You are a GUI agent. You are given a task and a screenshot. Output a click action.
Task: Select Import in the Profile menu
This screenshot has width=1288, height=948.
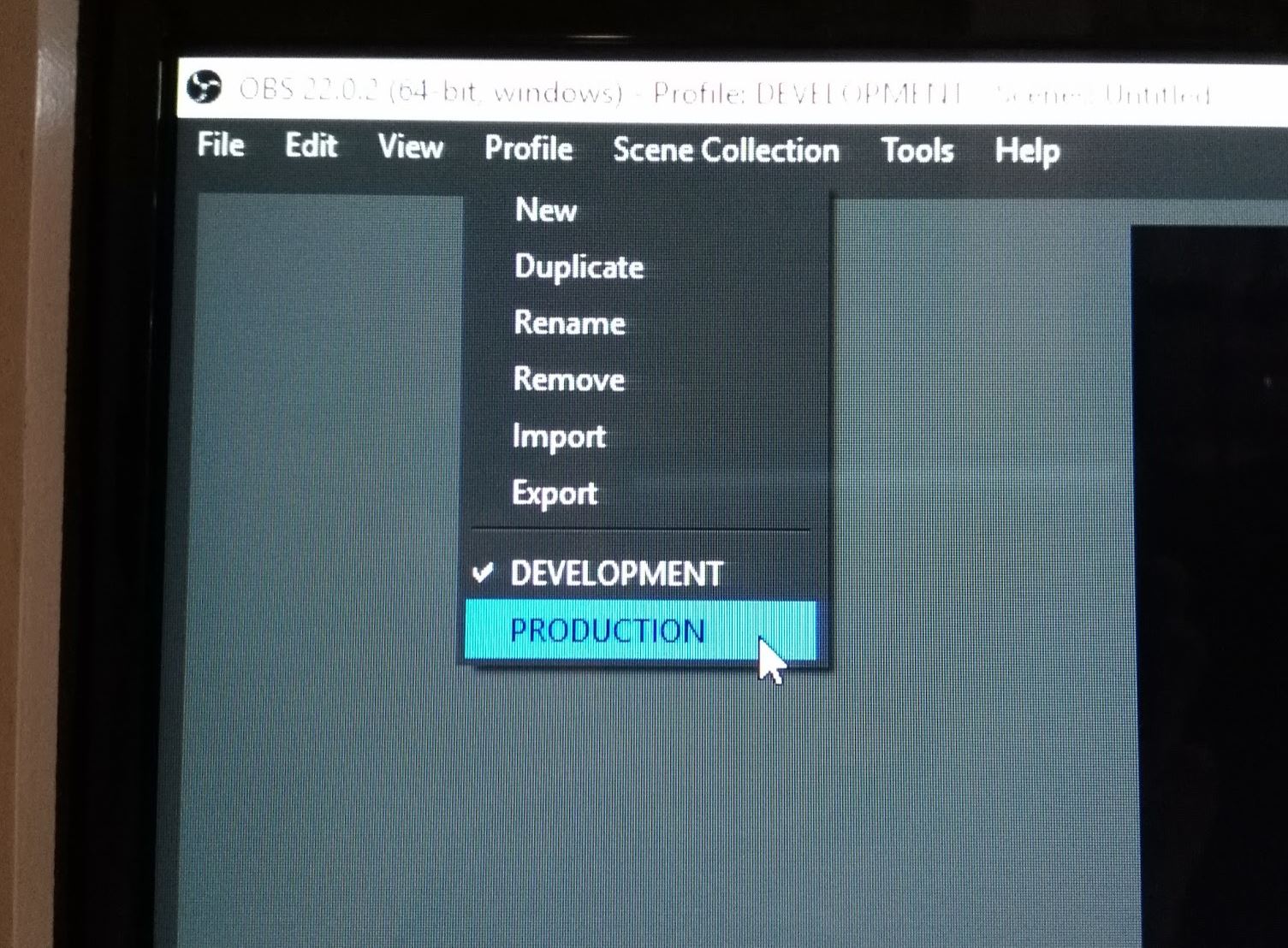tap(558, 436)
